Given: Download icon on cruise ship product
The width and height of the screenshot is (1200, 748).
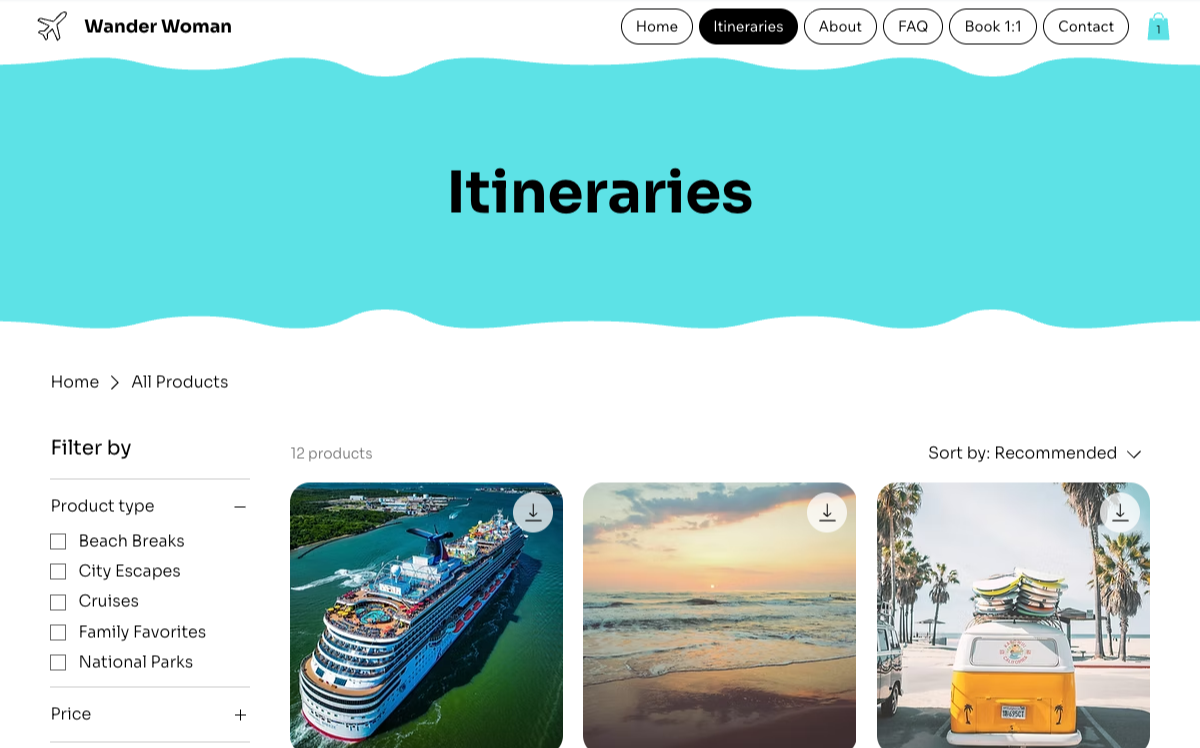Looking at the screenshot, I should 533,513.
